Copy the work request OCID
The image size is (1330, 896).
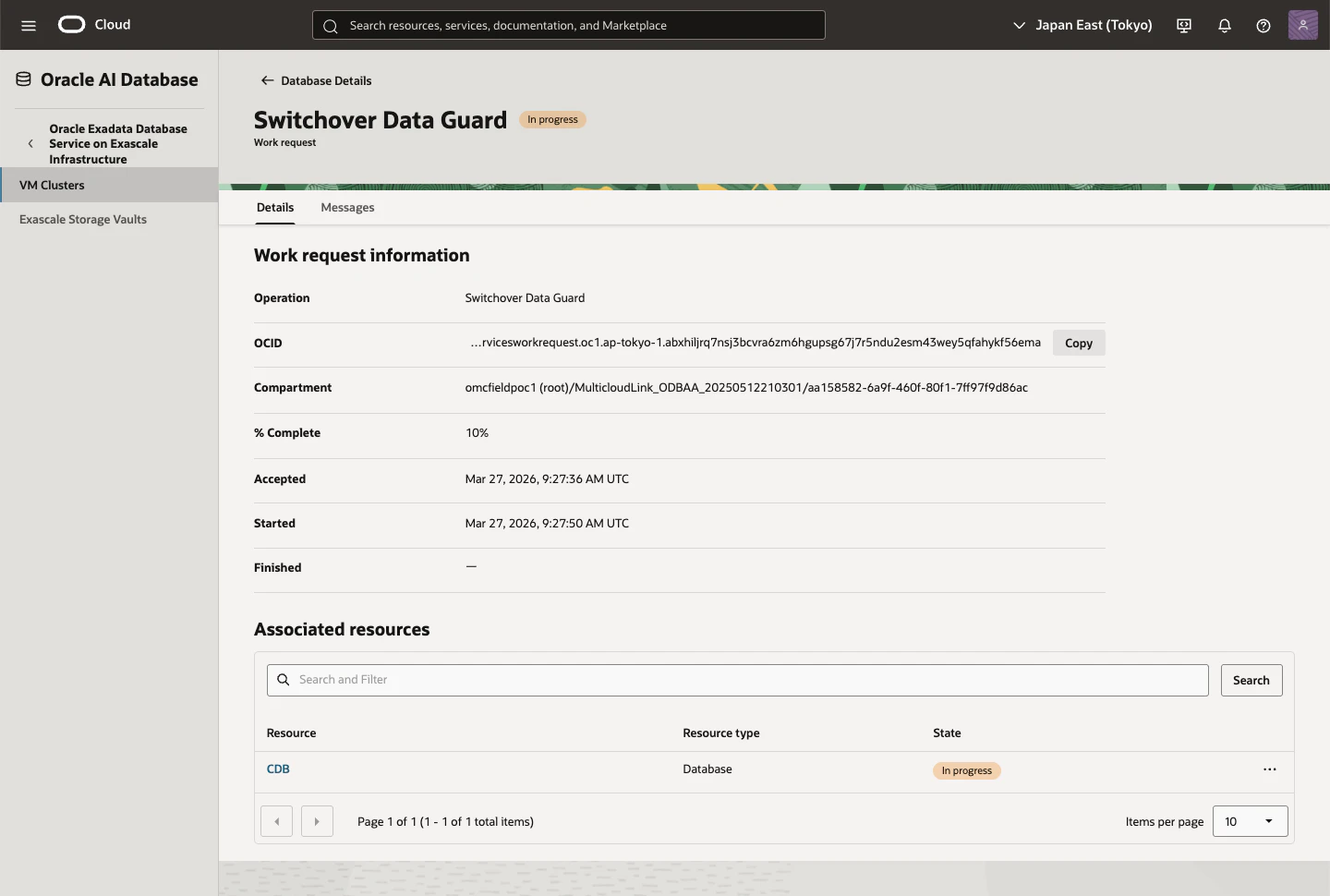click(x=1079, y=343)
